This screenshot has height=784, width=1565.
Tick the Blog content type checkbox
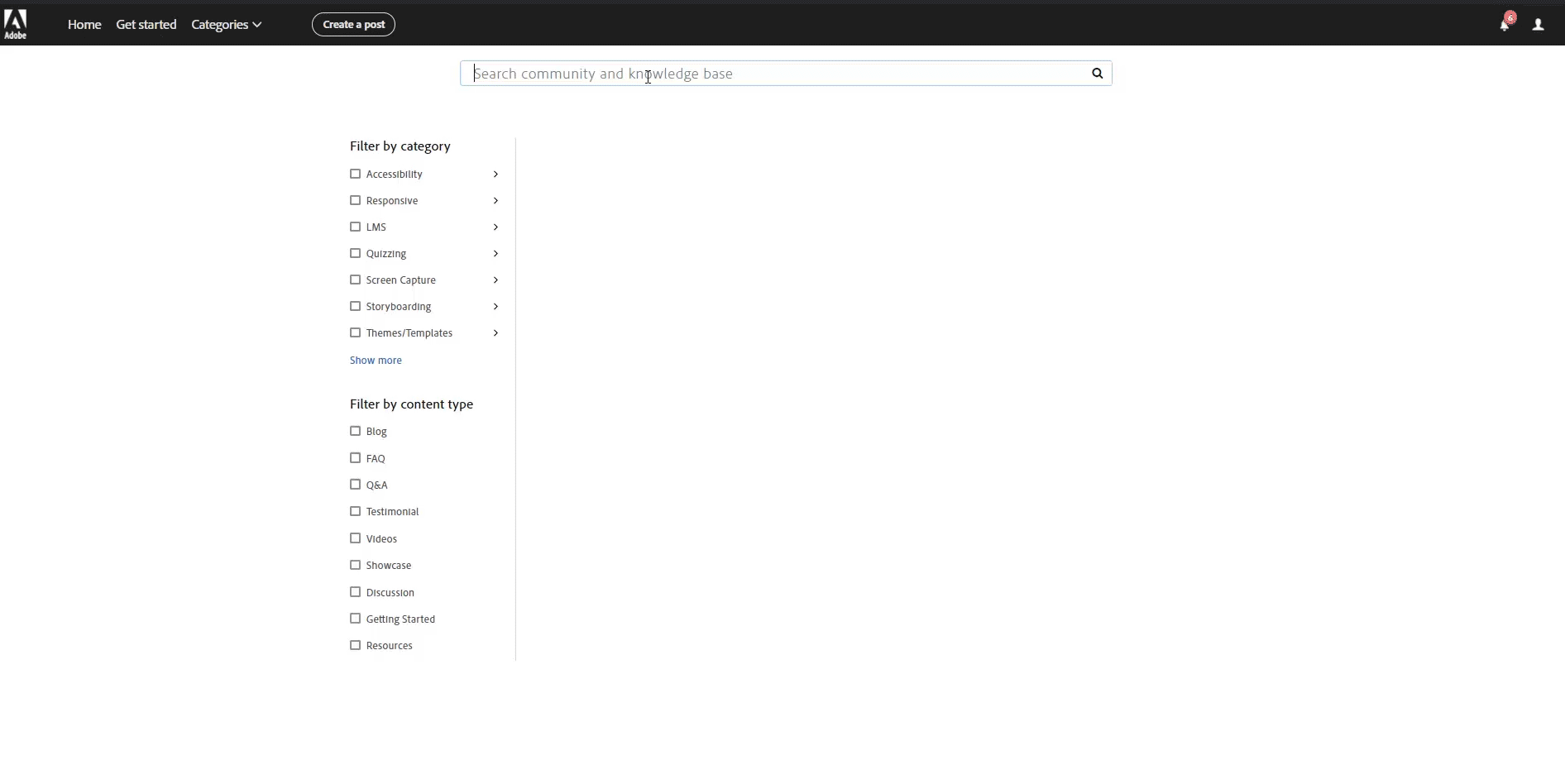[x=356, y=431]
